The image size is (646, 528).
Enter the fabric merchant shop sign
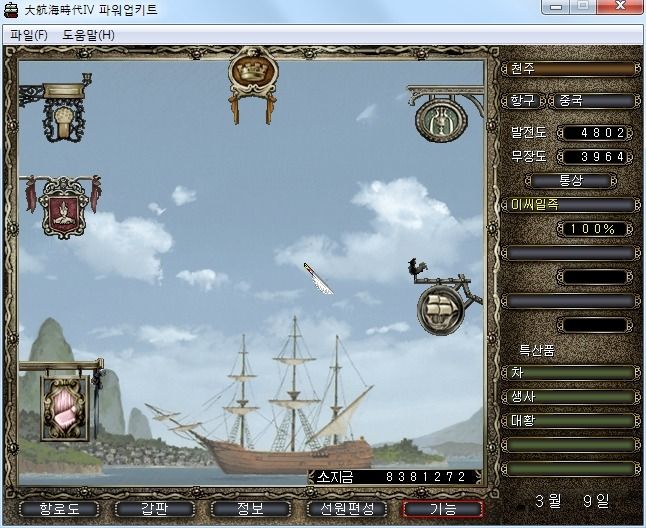(x=63, y=401)
